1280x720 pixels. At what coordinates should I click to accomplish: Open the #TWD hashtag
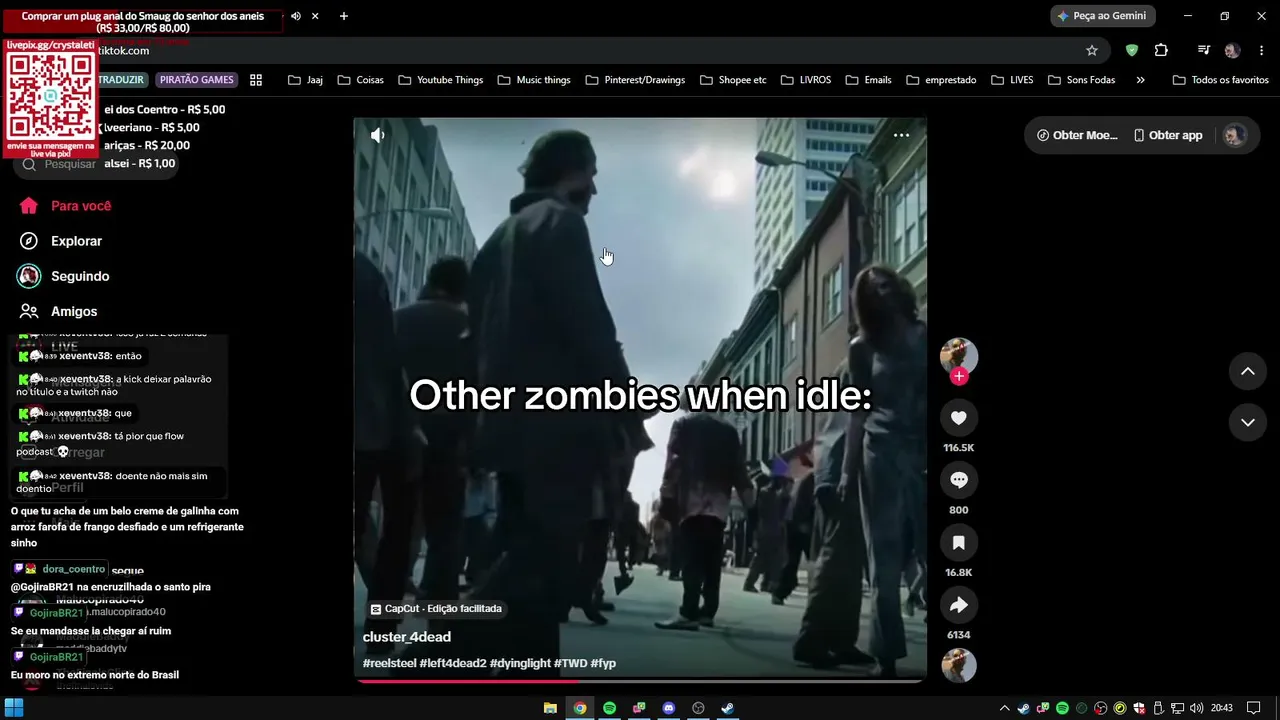(571, 663)
